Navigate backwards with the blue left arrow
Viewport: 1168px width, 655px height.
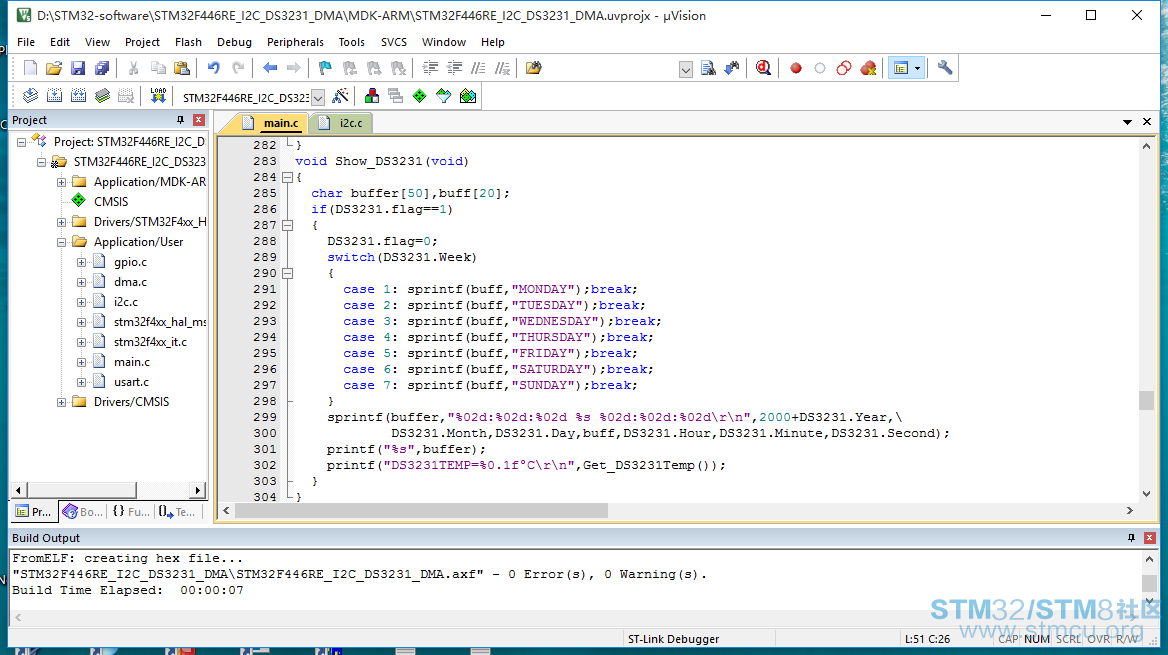coord(270,69)
